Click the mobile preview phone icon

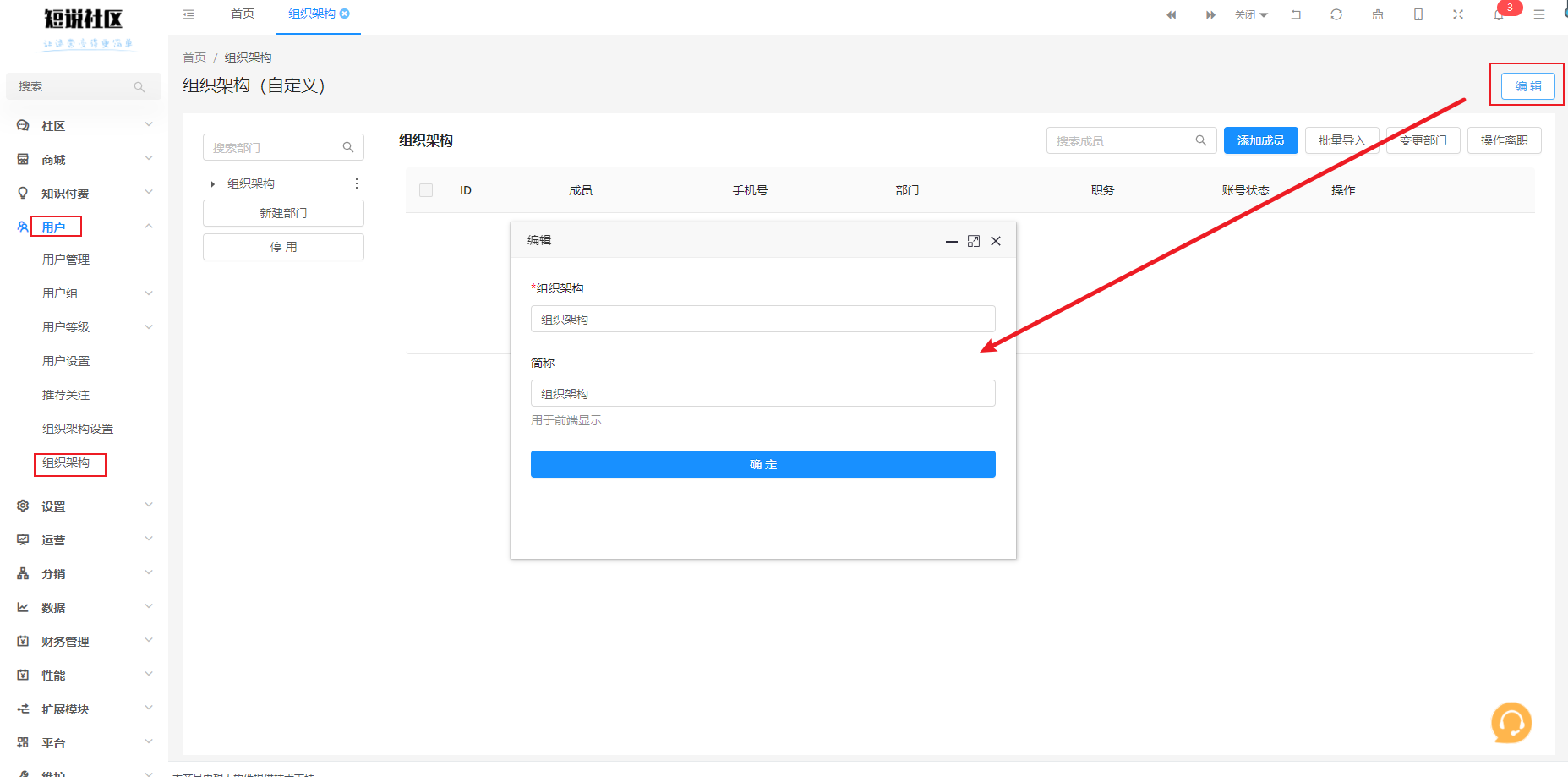[x=1418, y=14]
